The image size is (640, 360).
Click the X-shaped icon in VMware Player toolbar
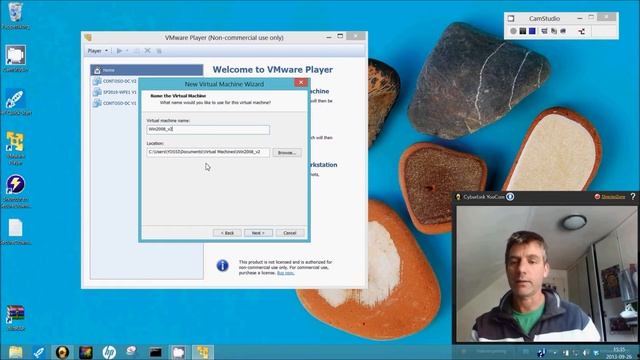pos(148,51)
